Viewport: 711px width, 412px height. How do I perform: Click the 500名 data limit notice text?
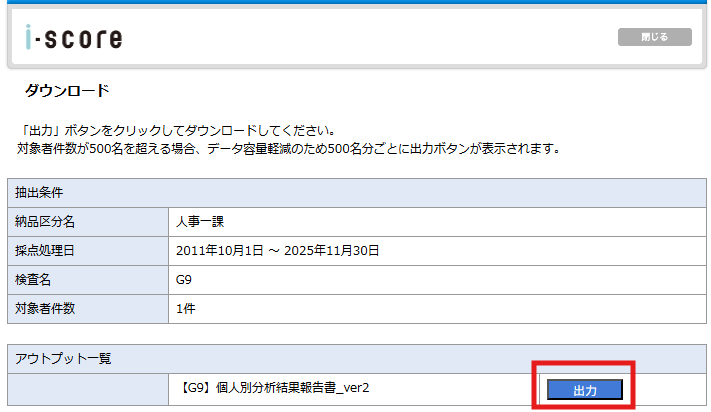(x=289, y=149)
